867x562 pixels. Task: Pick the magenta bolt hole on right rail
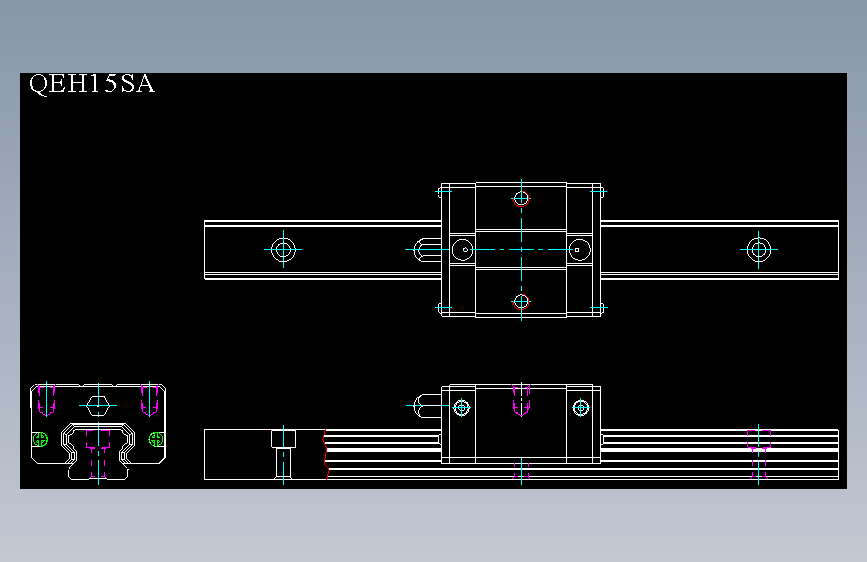coord(759,454)
